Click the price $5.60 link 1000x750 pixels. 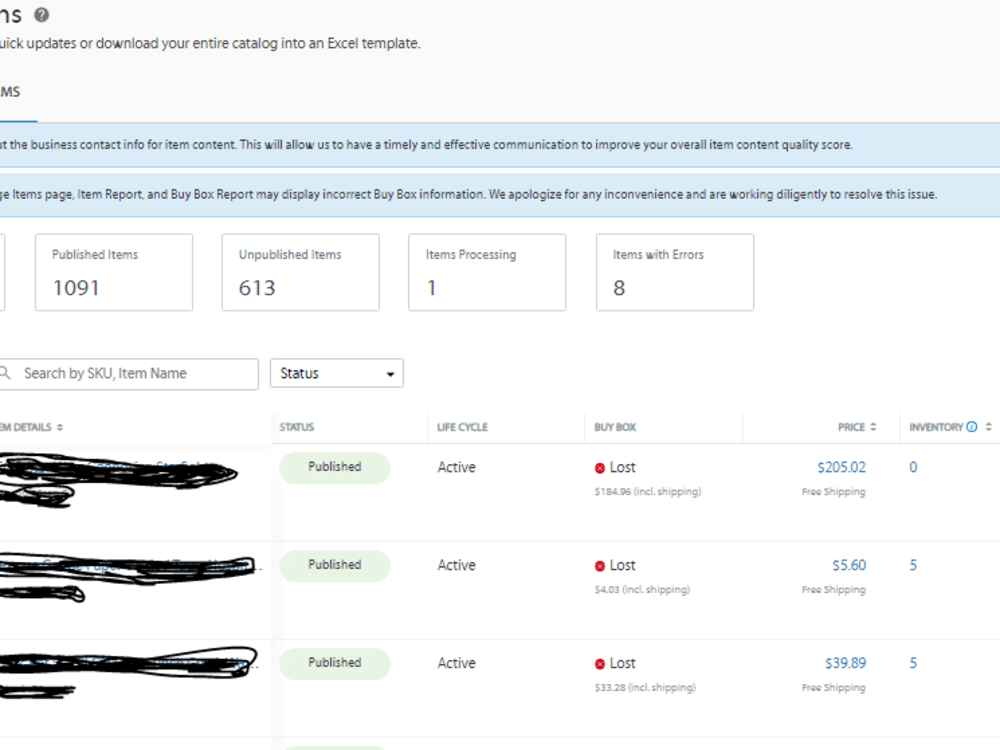[849, 565]
